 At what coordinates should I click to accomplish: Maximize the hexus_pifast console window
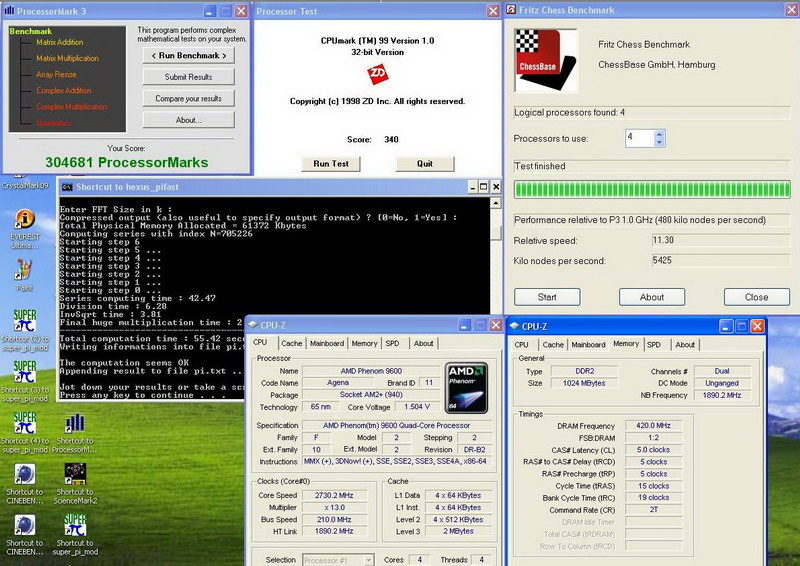[484, 187]
